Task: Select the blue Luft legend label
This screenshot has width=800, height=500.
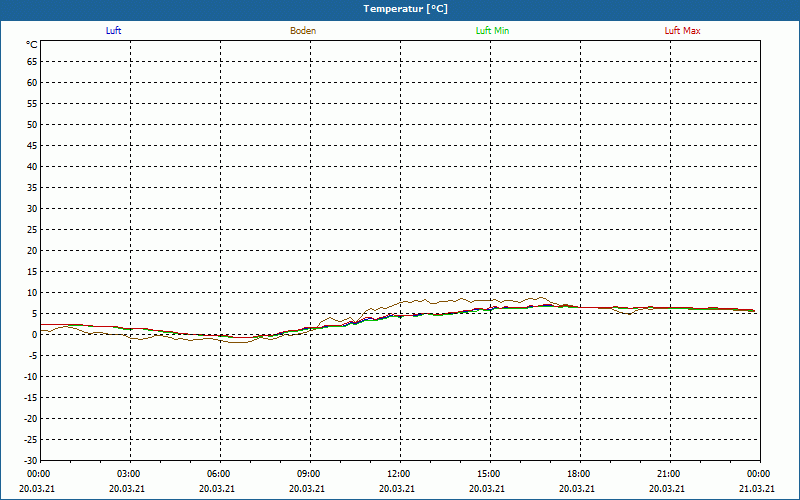Action: pos(113,31)
